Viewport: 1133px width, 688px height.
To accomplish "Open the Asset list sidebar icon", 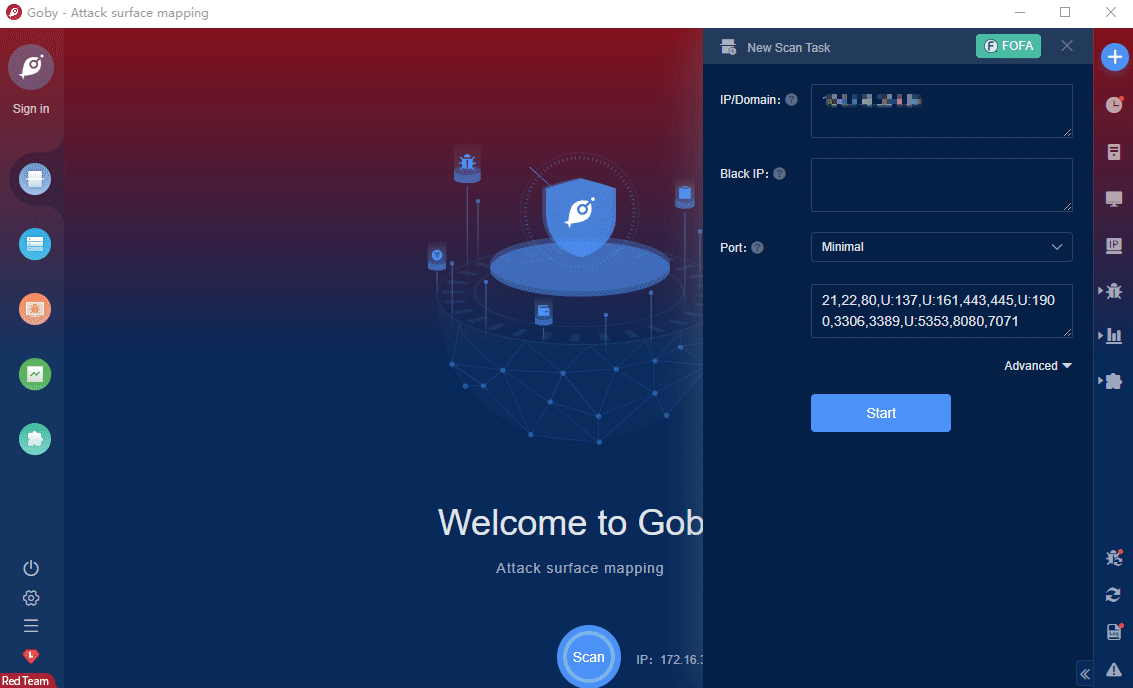I will click(x=35, y=244).
